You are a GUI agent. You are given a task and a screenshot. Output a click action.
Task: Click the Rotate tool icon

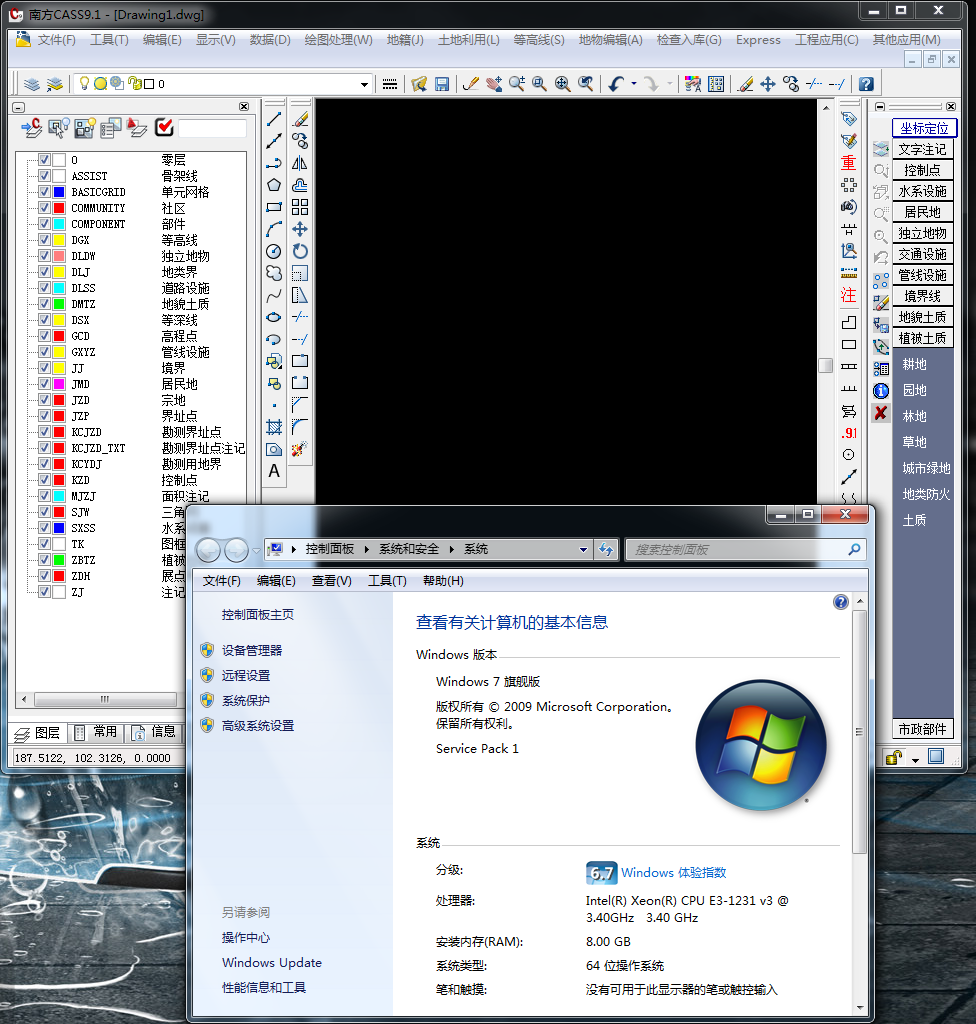(x=300, y=251)
